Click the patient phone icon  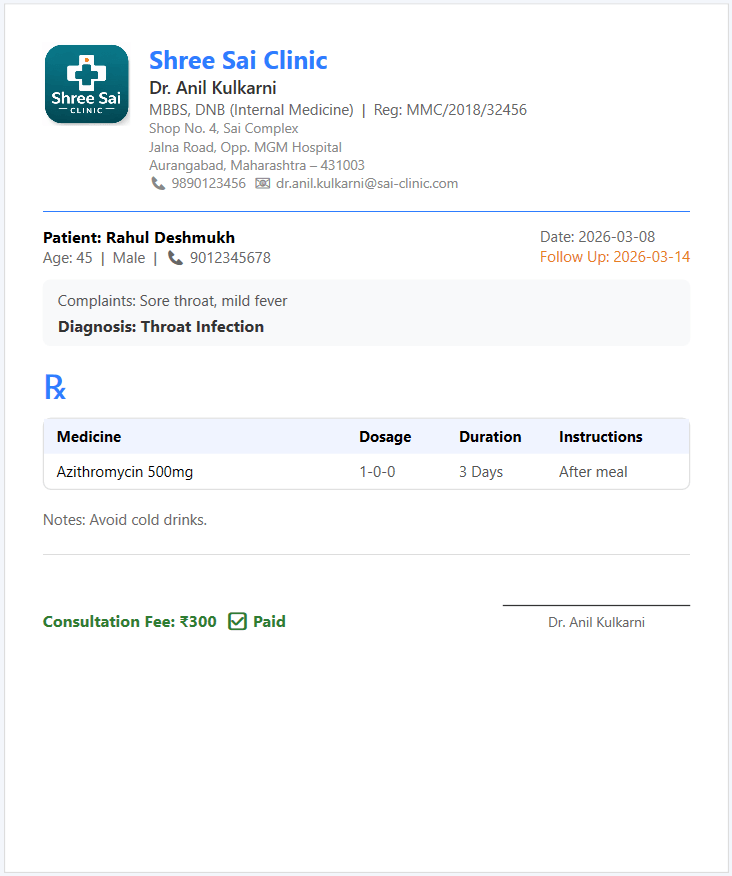pyautogui.click(x=175, y=258)
